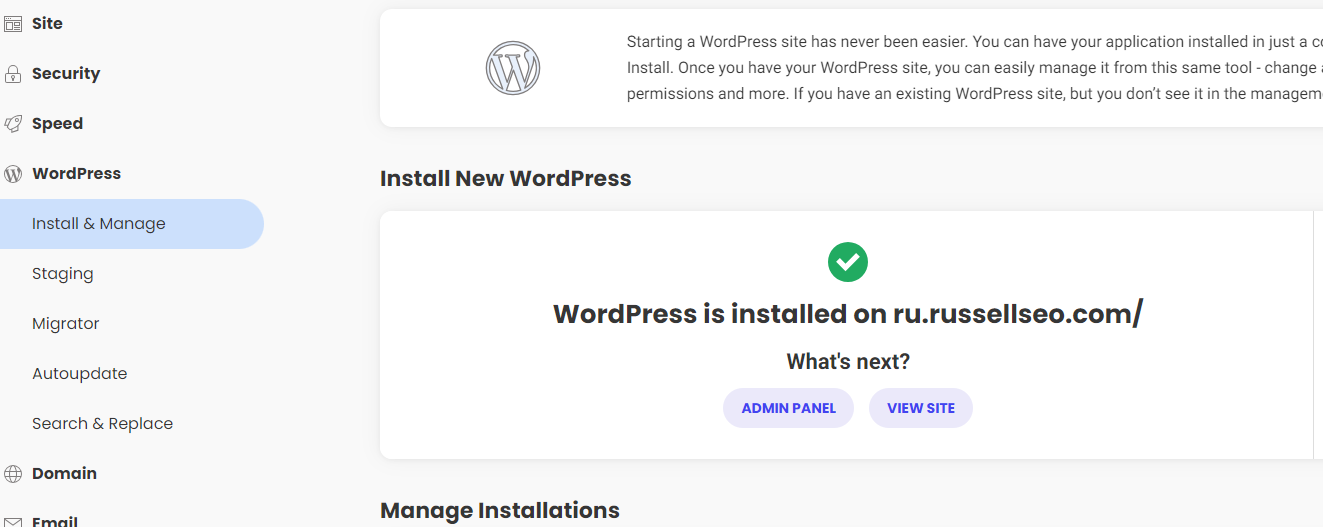Open Search & Replace tool
Image resolution: width=1323 pixels, height=527 pixels.
pos(103,424)
